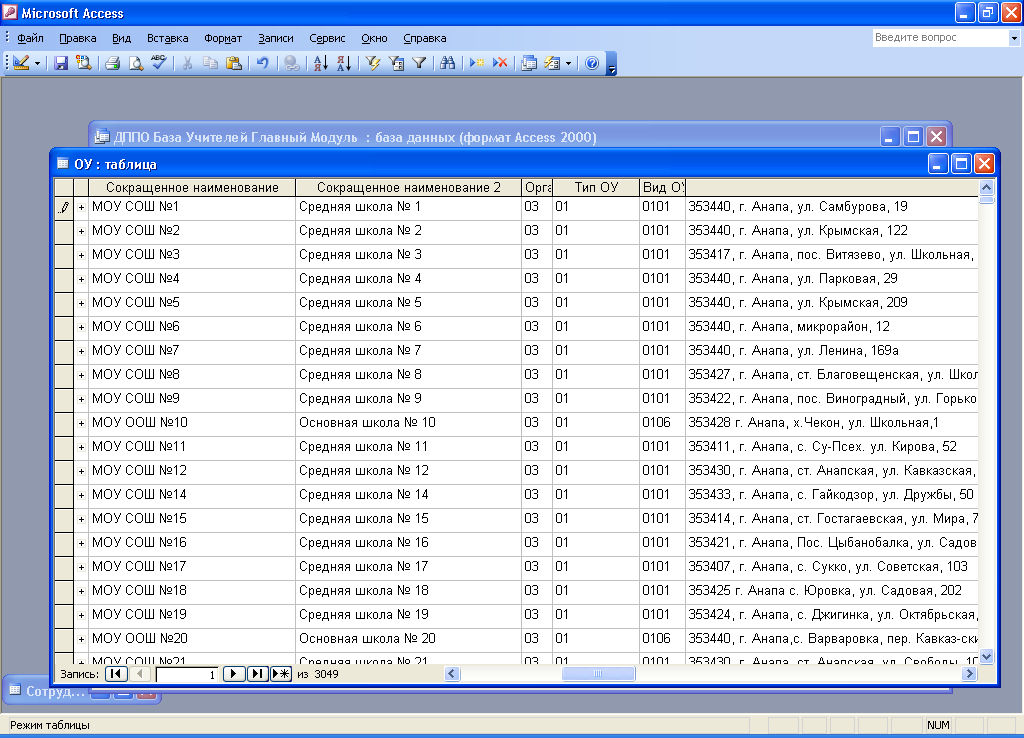Expand subdatasheet for МОУ ООШ №20
Screen dimensions: 1024x738
pyautogui.click(x=81, y=639)
